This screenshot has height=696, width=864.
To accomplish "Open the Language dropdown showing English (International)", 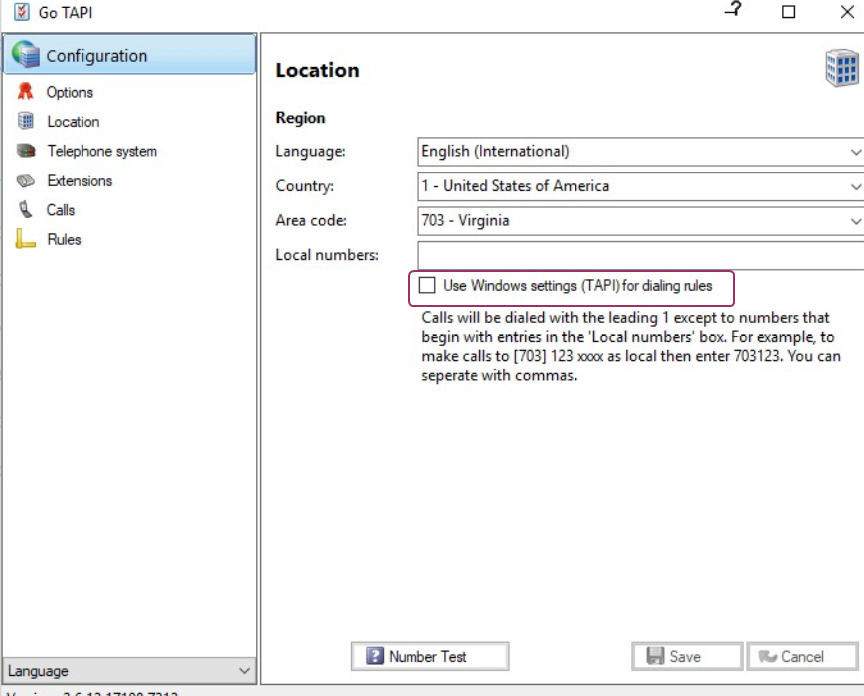I will (640, 152).
